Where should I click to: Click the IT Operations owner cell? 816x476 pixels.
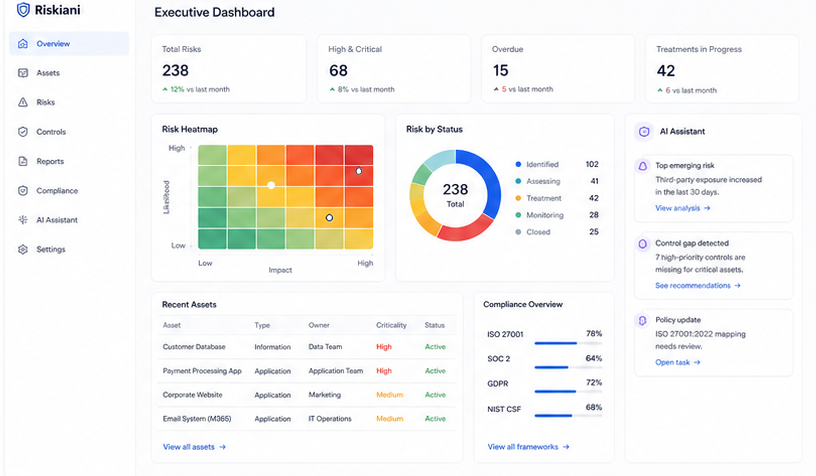point(330,419)
